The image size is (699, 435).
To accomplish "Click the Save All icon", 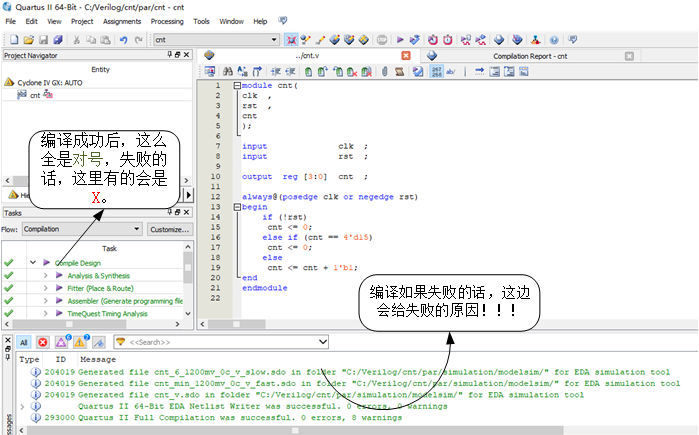I will tap(58, 40).
